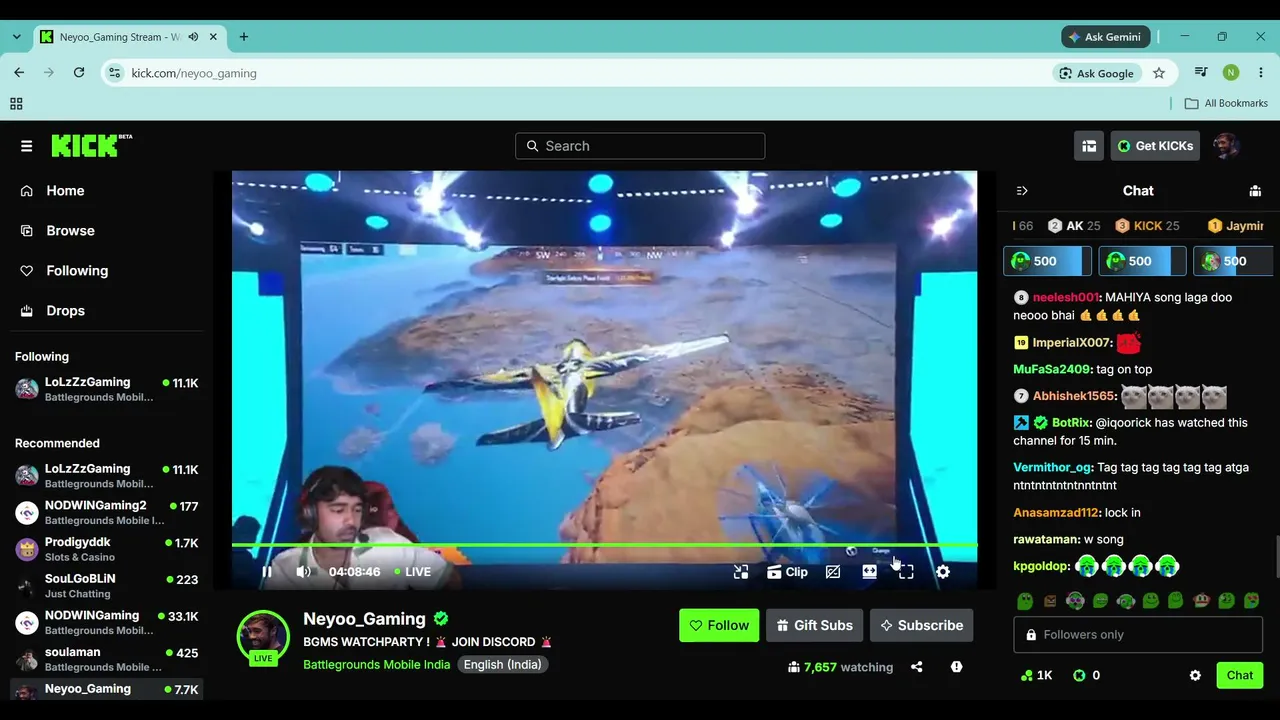Click Neyoo_Gaming streamer avatar with LIVE badge
The height and width of the screenshot is (720, 1280).
[263, 637]
